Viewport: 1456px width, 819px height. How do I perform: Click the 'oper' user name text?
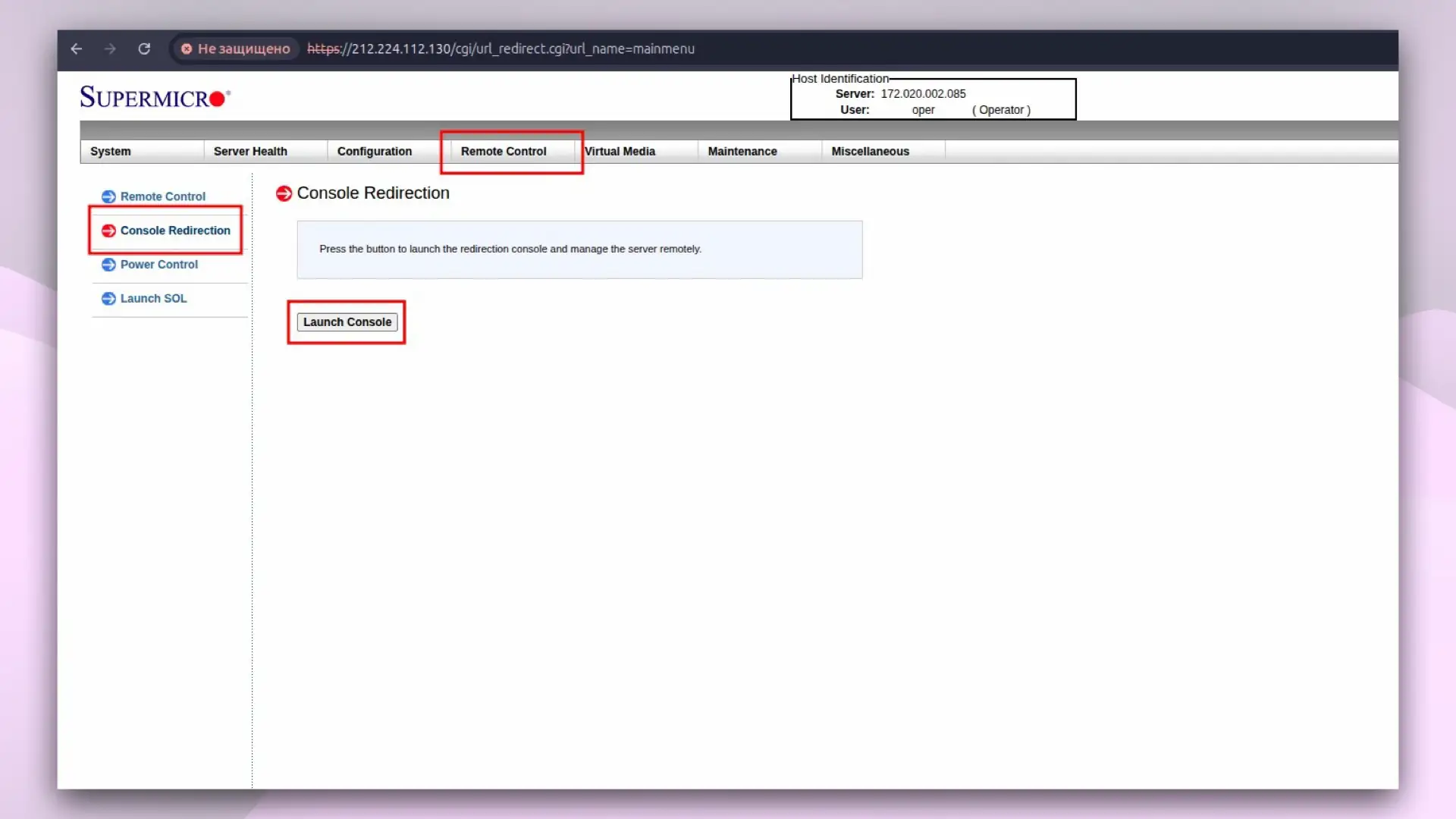tap(923, 110)
